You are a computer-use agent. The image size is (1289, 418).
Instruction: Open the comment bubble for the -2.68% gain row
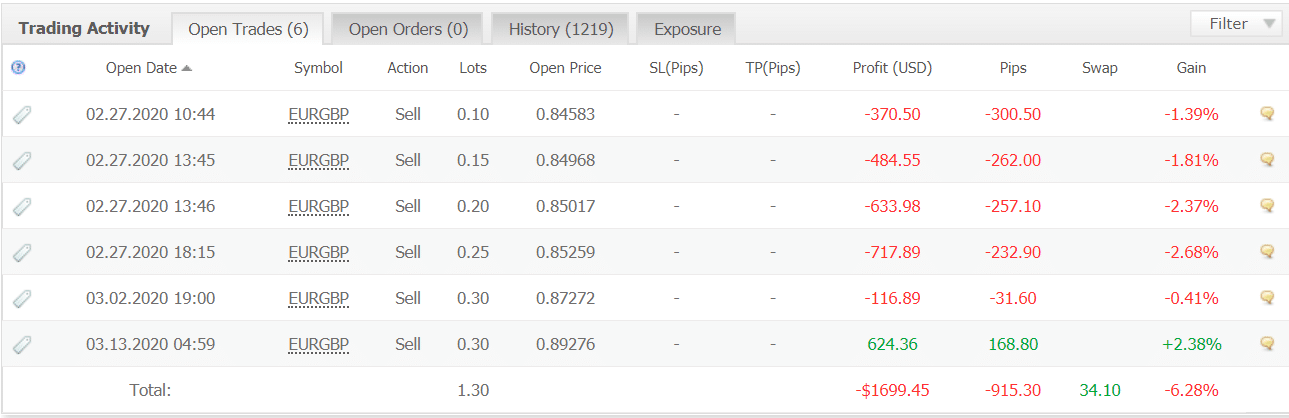pyautogui.click(x=1267, y=252)
